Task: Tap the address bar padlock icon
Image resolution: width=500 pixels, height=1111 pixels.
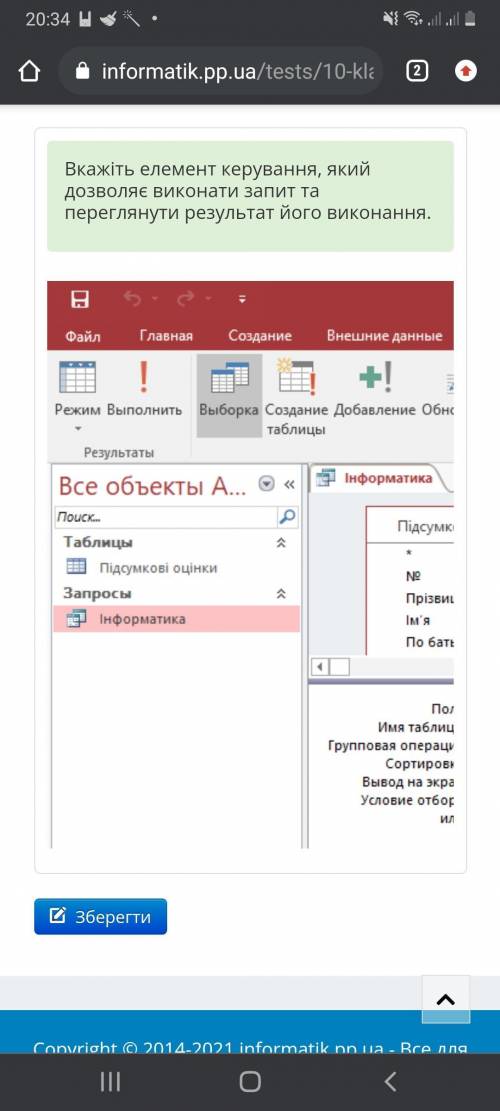Action: pyautogui.click(x=84, y=71)
